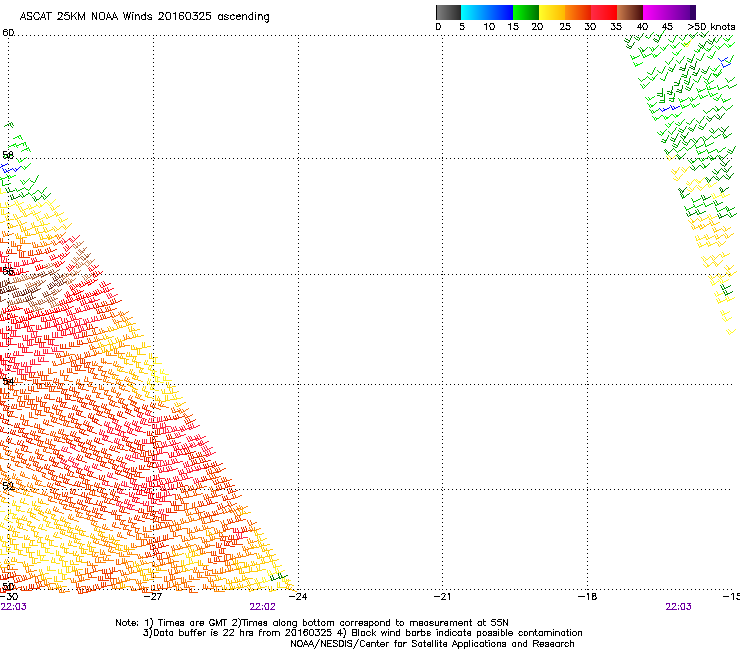Select the blue 10-15 knots legend segment

click(500, 12)
